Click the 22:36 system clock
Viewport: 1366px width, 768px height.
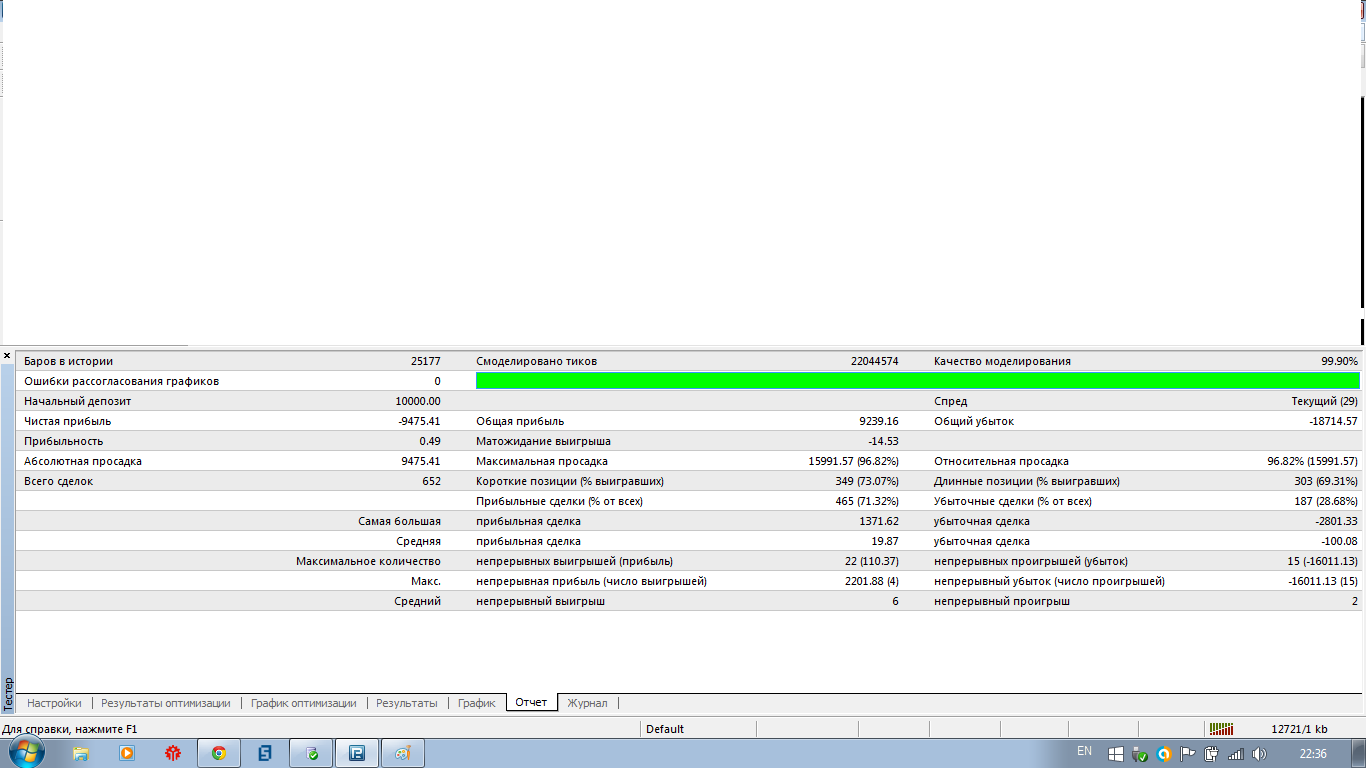(1313, 753)
